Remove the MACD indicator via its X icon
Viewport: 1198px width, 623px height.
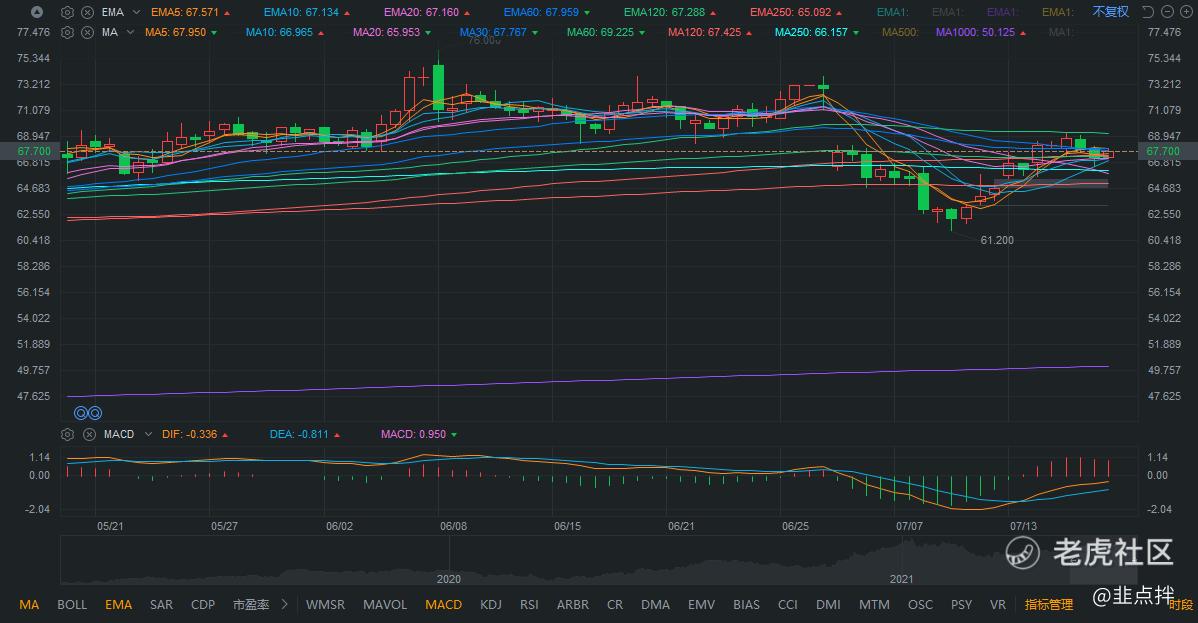point(89,434)
